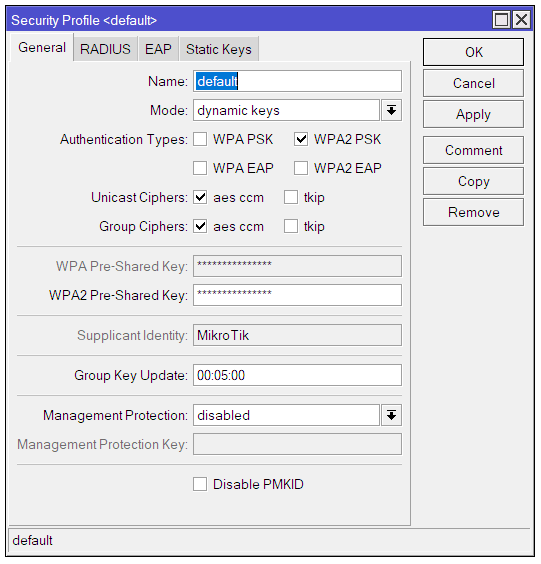Open the Static Keys tab
The image size is (541, 564).
(219, 49)
